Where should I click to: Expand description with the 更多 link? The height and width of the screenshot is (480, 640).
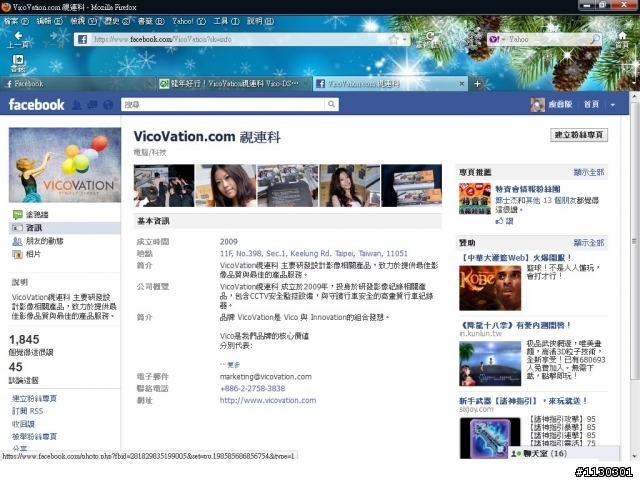click(x=233, y=365)
